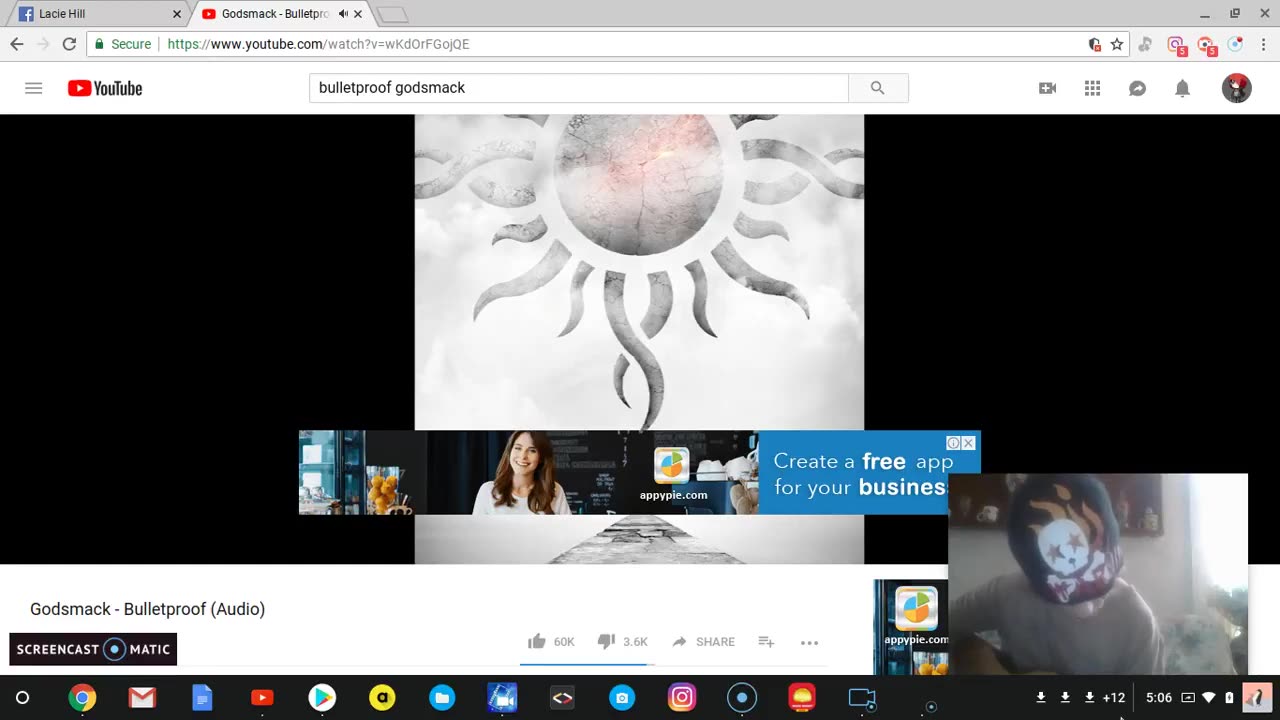Open Screencast-O-Matic recorder shelf icon
Screen dimensions: 1280x720
point(742,698)
